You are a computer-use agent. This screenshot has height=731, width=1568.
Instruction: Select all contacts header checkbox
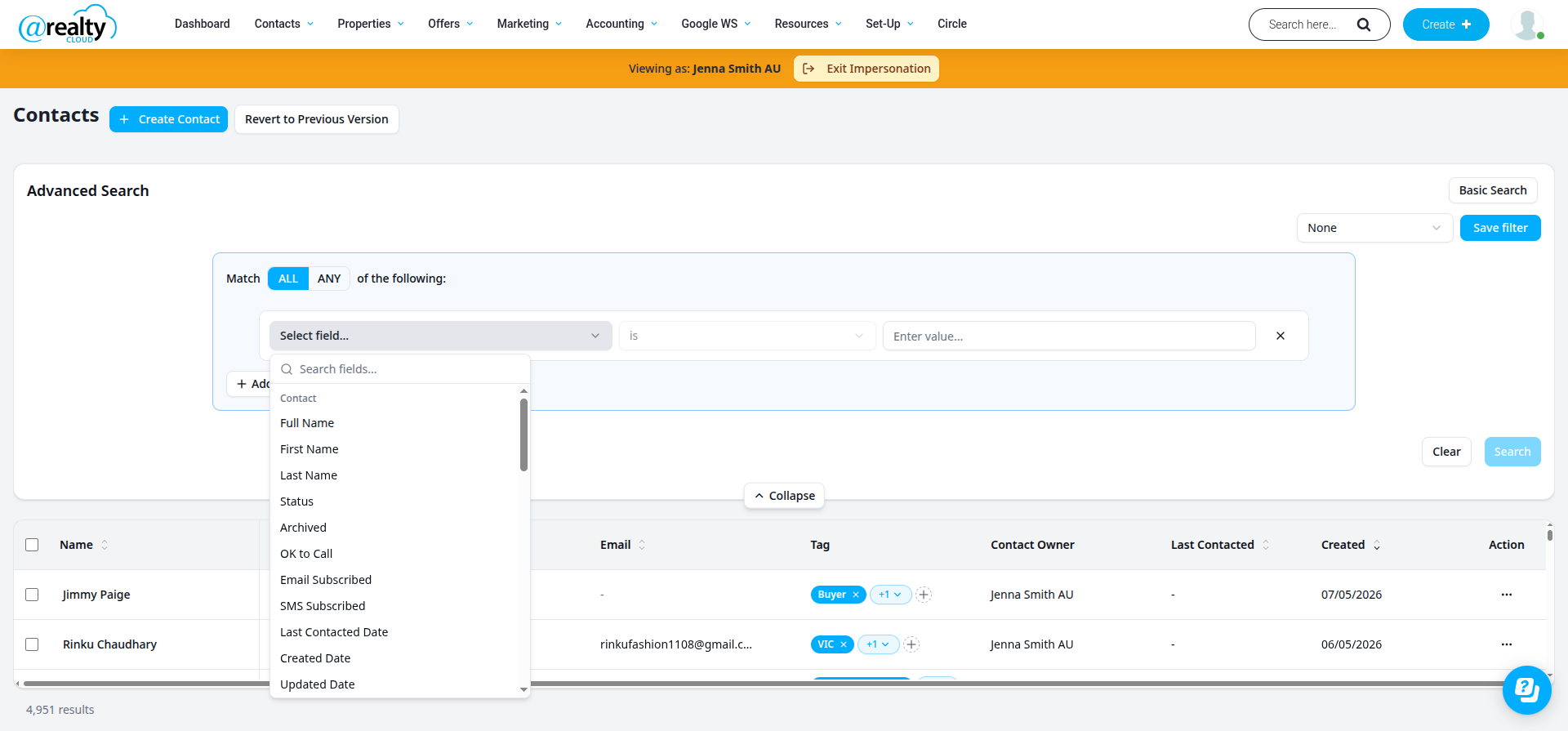tap(32, 545)
